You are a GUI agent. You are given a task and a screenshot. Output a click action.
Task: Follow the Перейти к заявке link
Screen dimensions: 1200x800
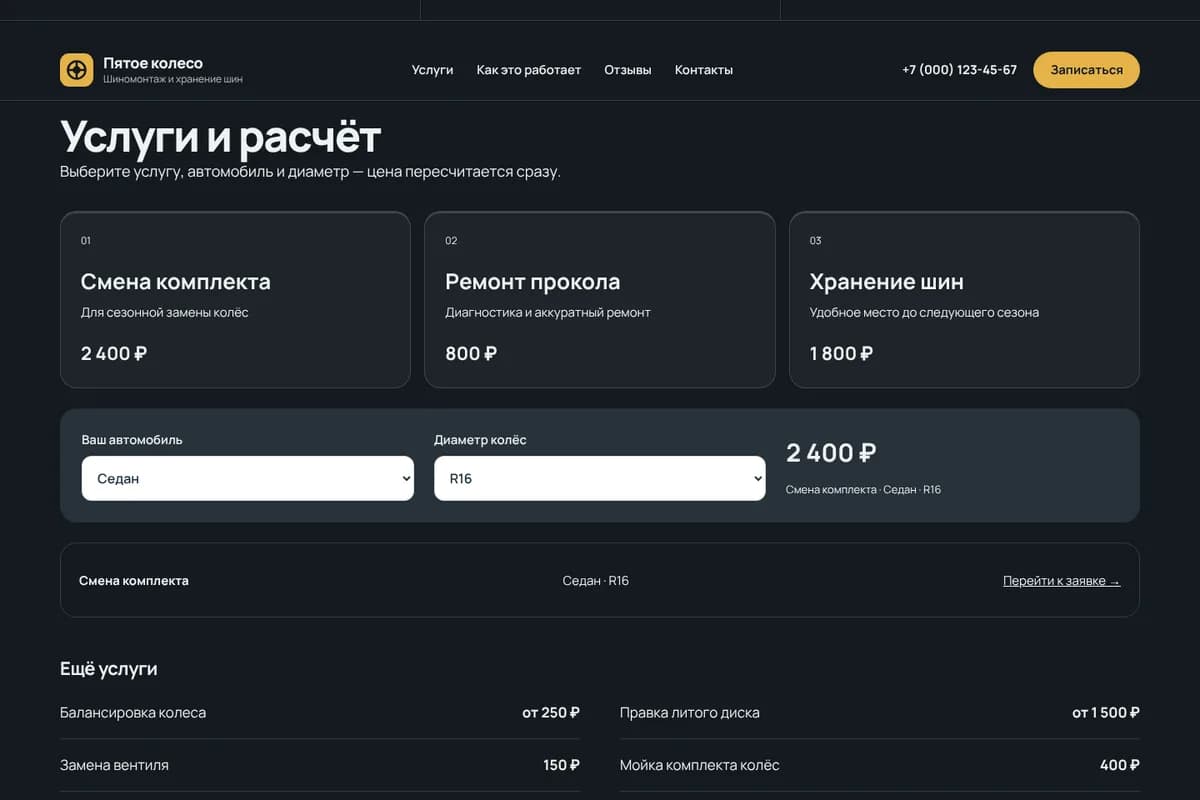(x=1062, y=581)
